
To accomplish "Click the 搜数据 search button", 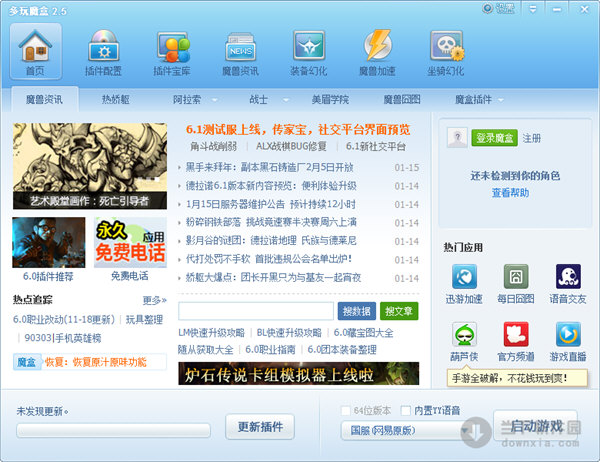I will 357,311.
